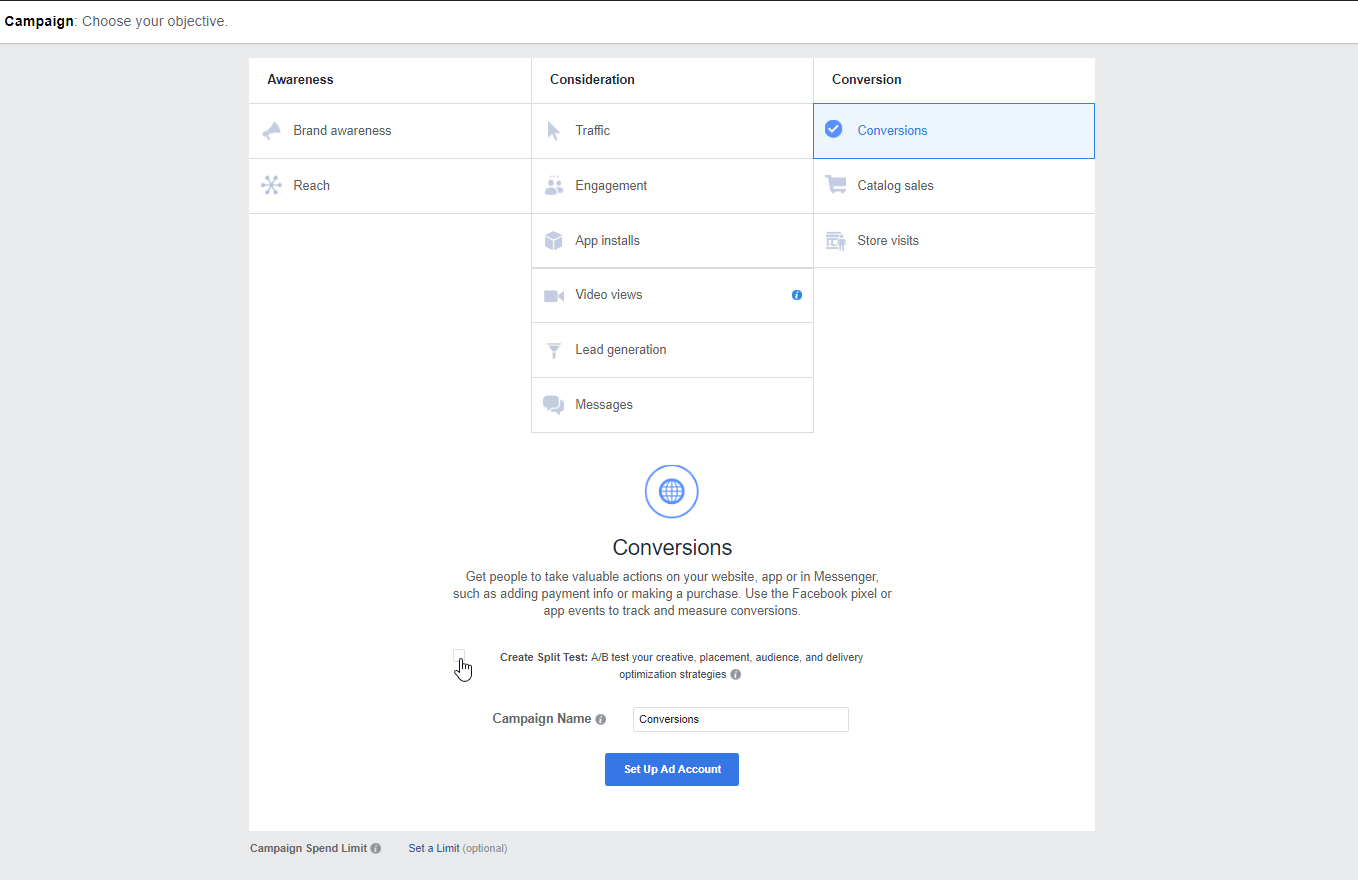Click the Brand awareness megaphone icon
Screen dimensions: 1358x880
pyautogui.click(x=271, y=131)
